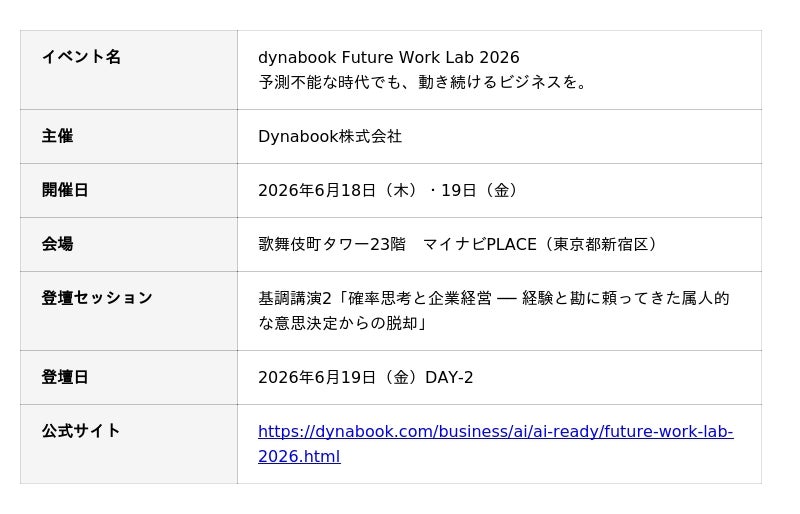Click the 主催 row label

(x=57, y=136)
